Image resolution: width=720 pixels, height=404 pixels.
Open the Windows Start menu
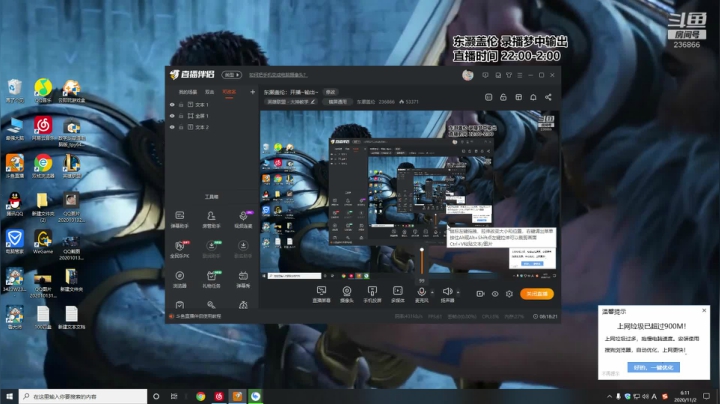(x=9, y=396)
